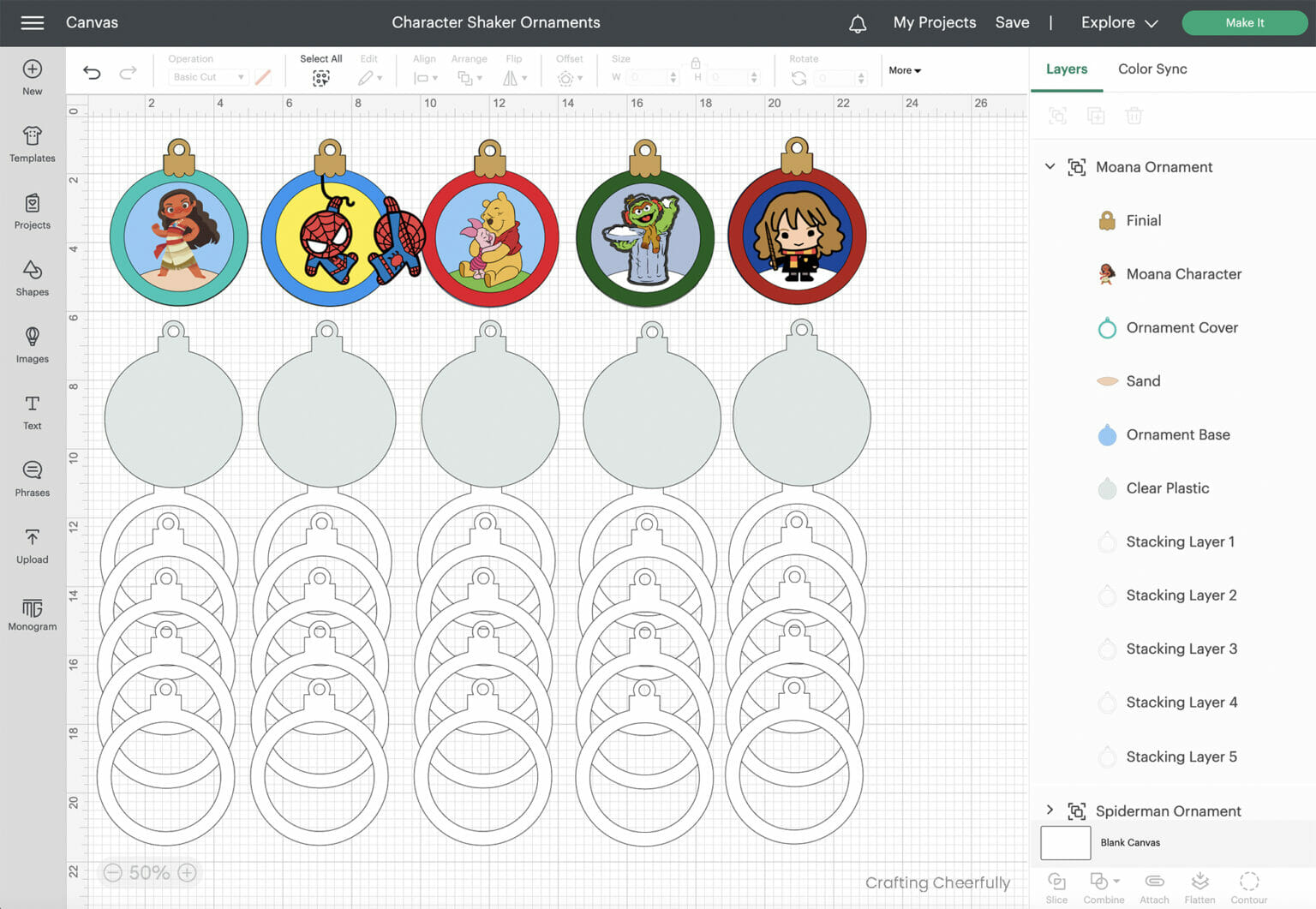Add text with the Text tool
Image resolution: width=1316 pixels, height=909 pixels.
pos(33,411)
